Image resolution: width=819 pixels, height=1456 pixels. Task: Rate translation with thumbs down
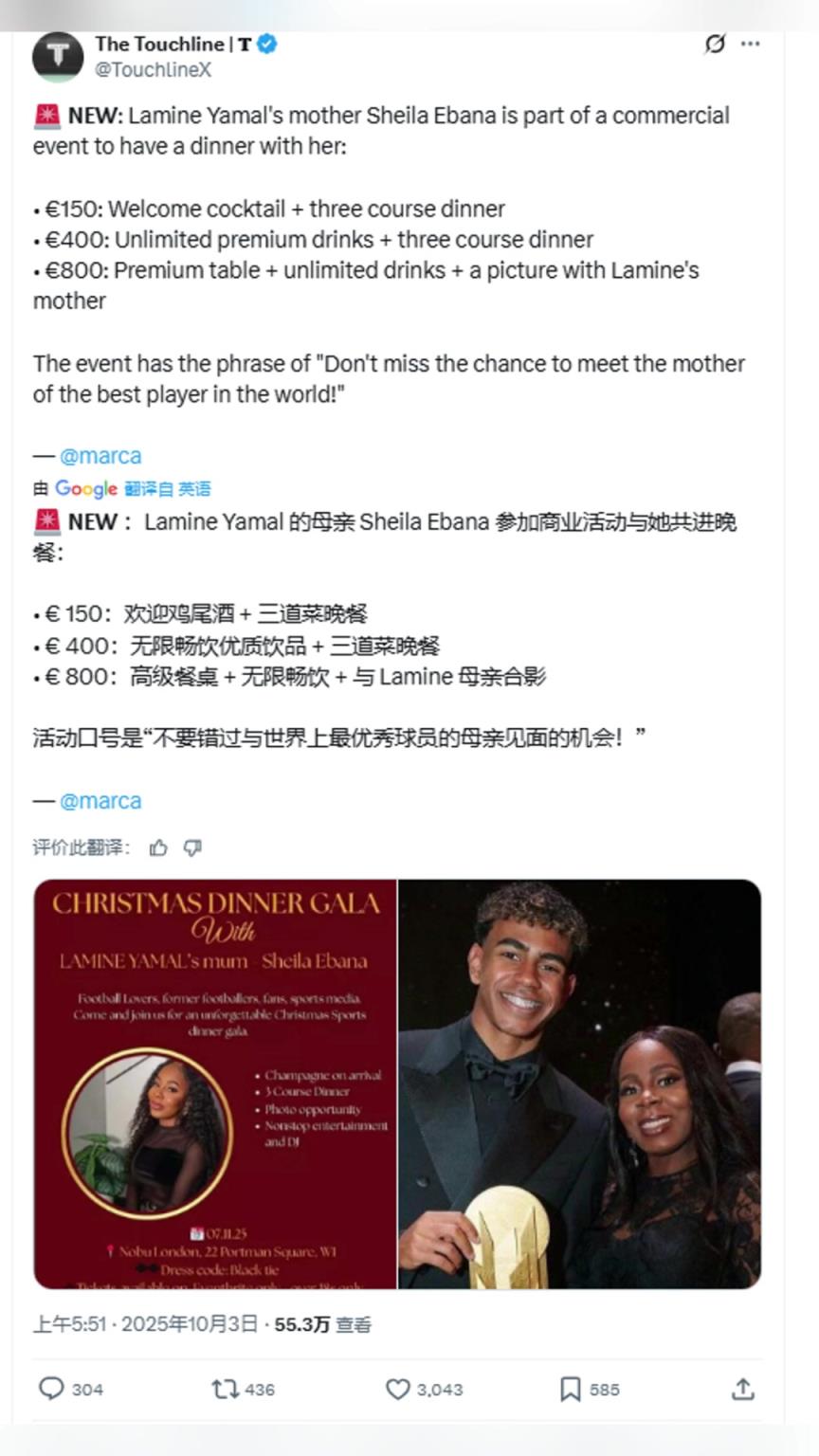[192, 847]
